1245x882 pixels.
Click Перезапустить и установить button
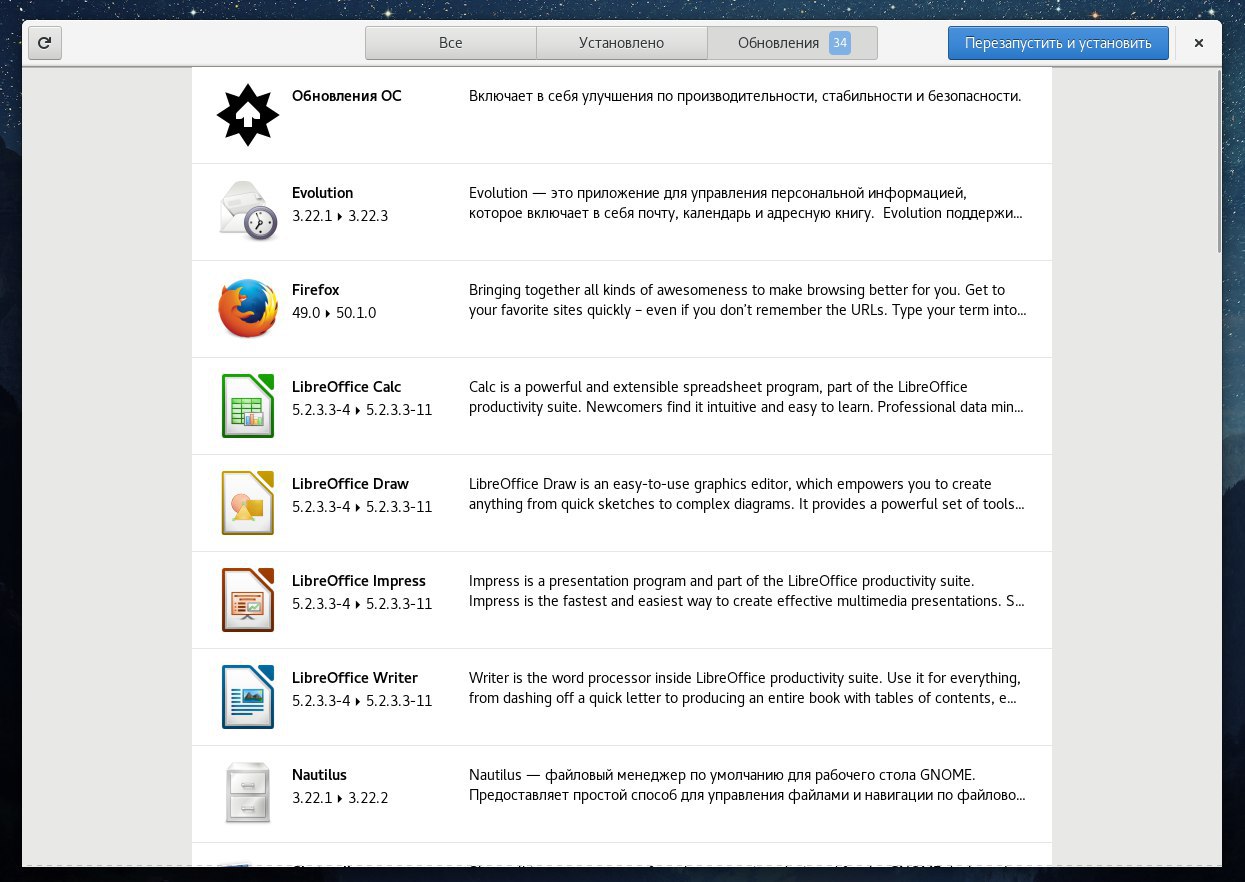[x=1058, y=43]
